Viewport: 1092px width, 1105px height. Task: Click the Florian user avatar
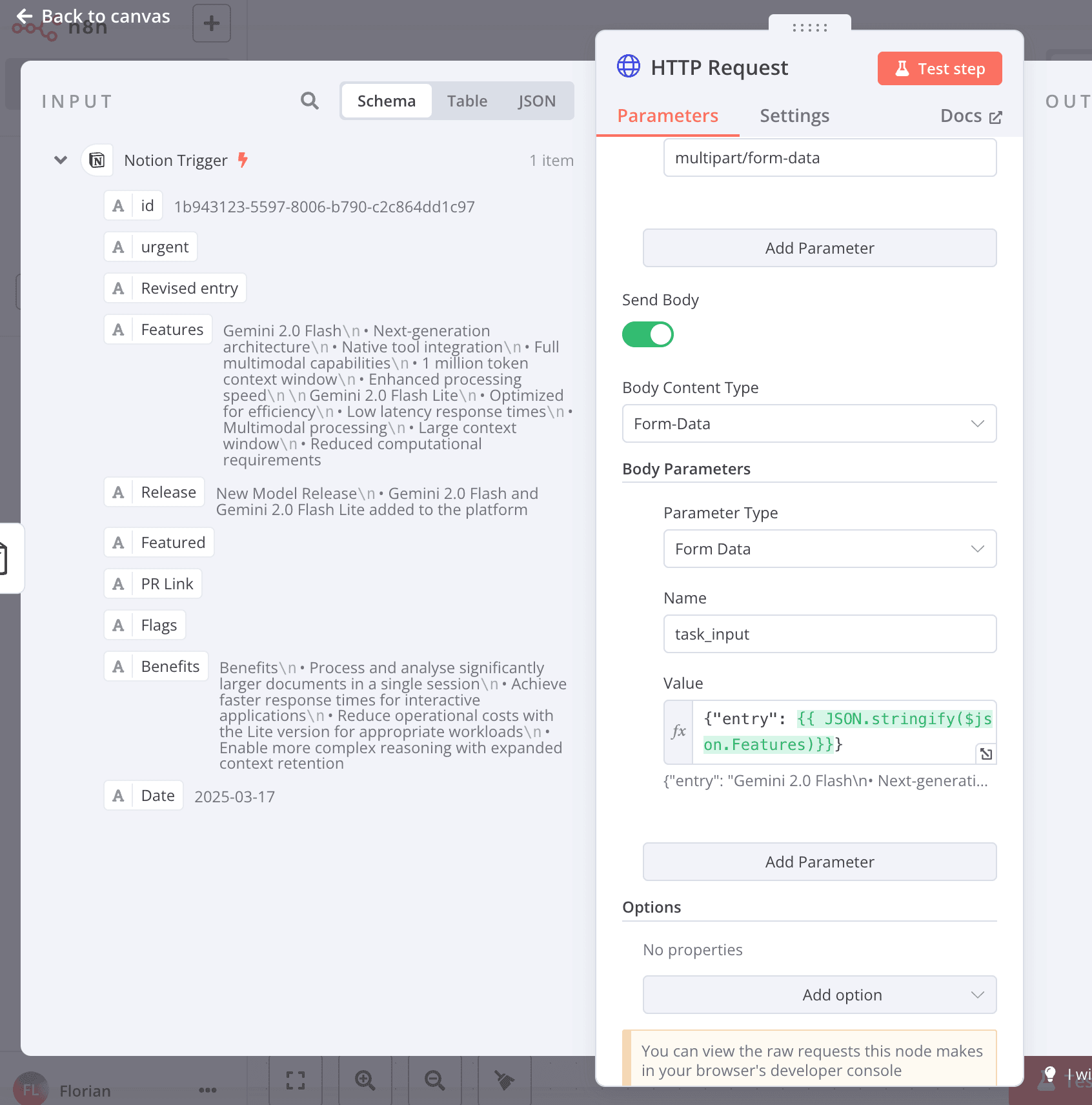pos(31,1089)
